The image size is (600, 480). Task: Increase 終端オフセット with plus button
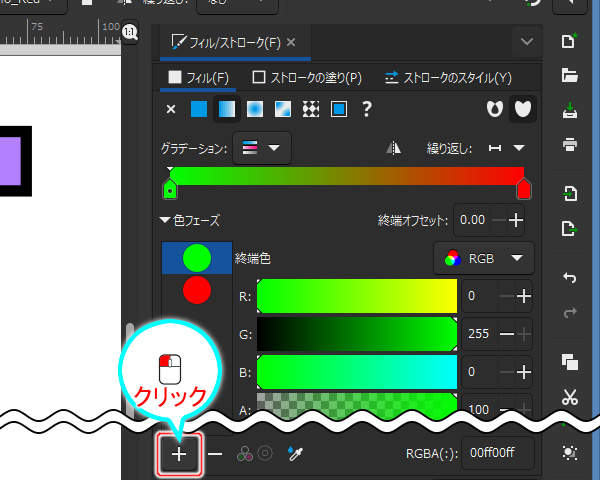pos(516,220)
